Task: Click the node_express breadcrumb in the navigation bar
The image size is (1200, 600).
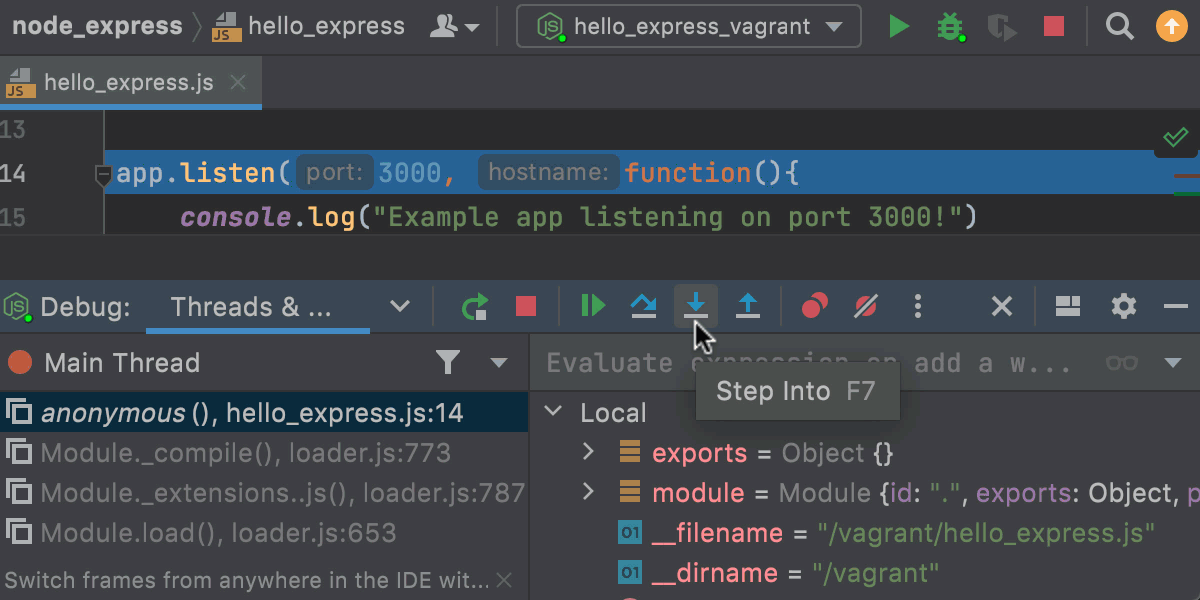Action: click(95, 26)
